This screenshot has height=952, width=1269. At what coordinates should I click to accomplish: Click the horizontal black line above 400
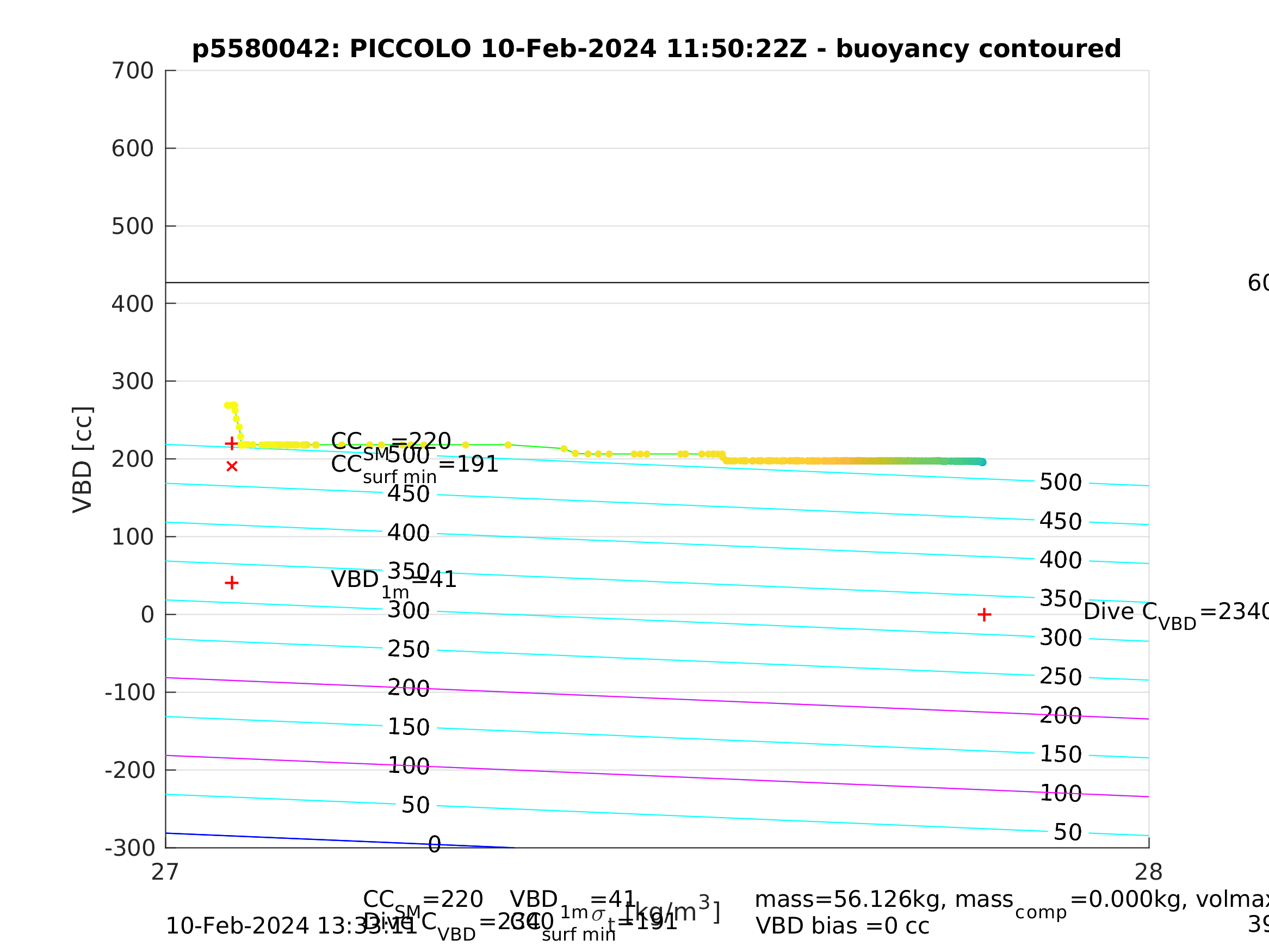point(657,282)
